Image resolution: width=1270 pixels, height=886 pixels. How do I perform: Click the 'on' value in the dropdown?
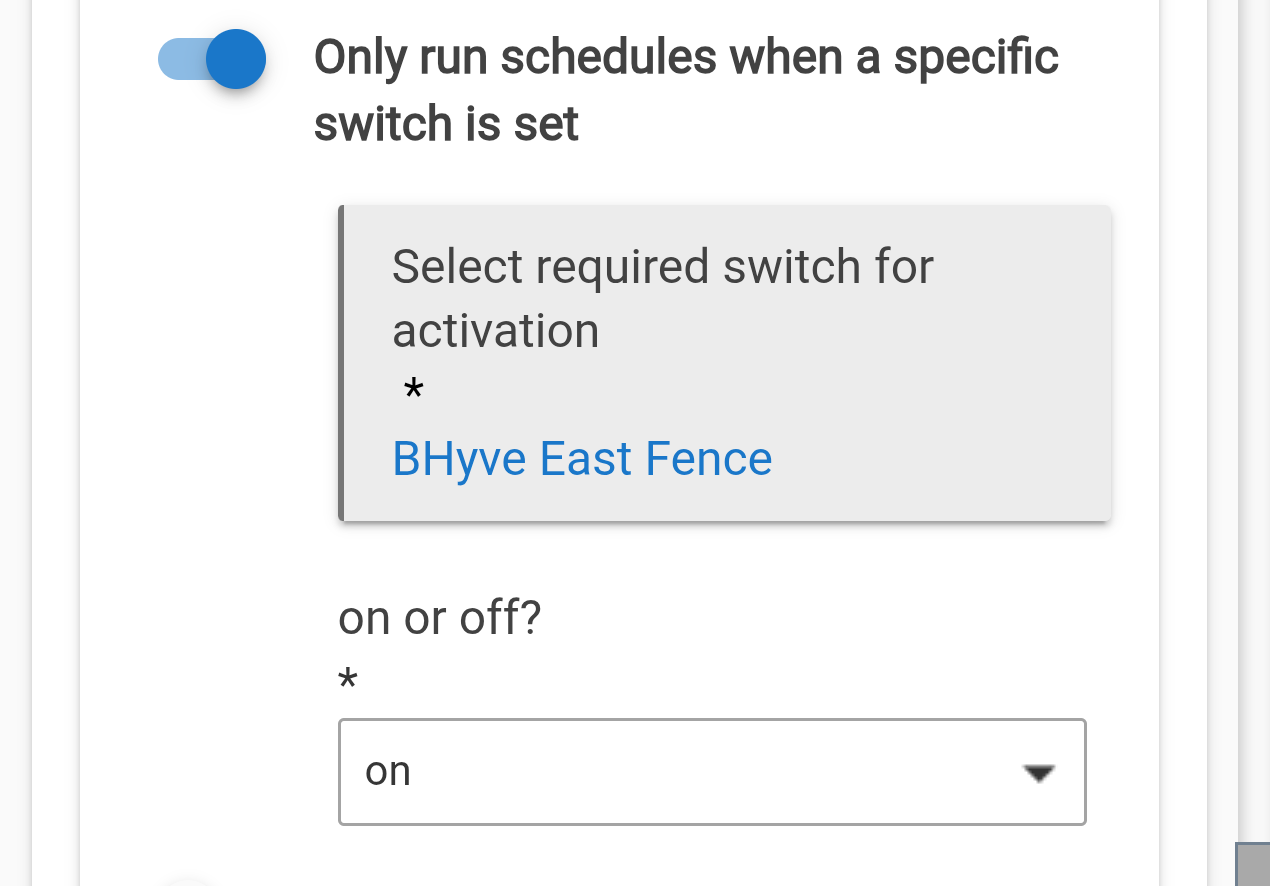pyautogui.click(x=389, y=772)
